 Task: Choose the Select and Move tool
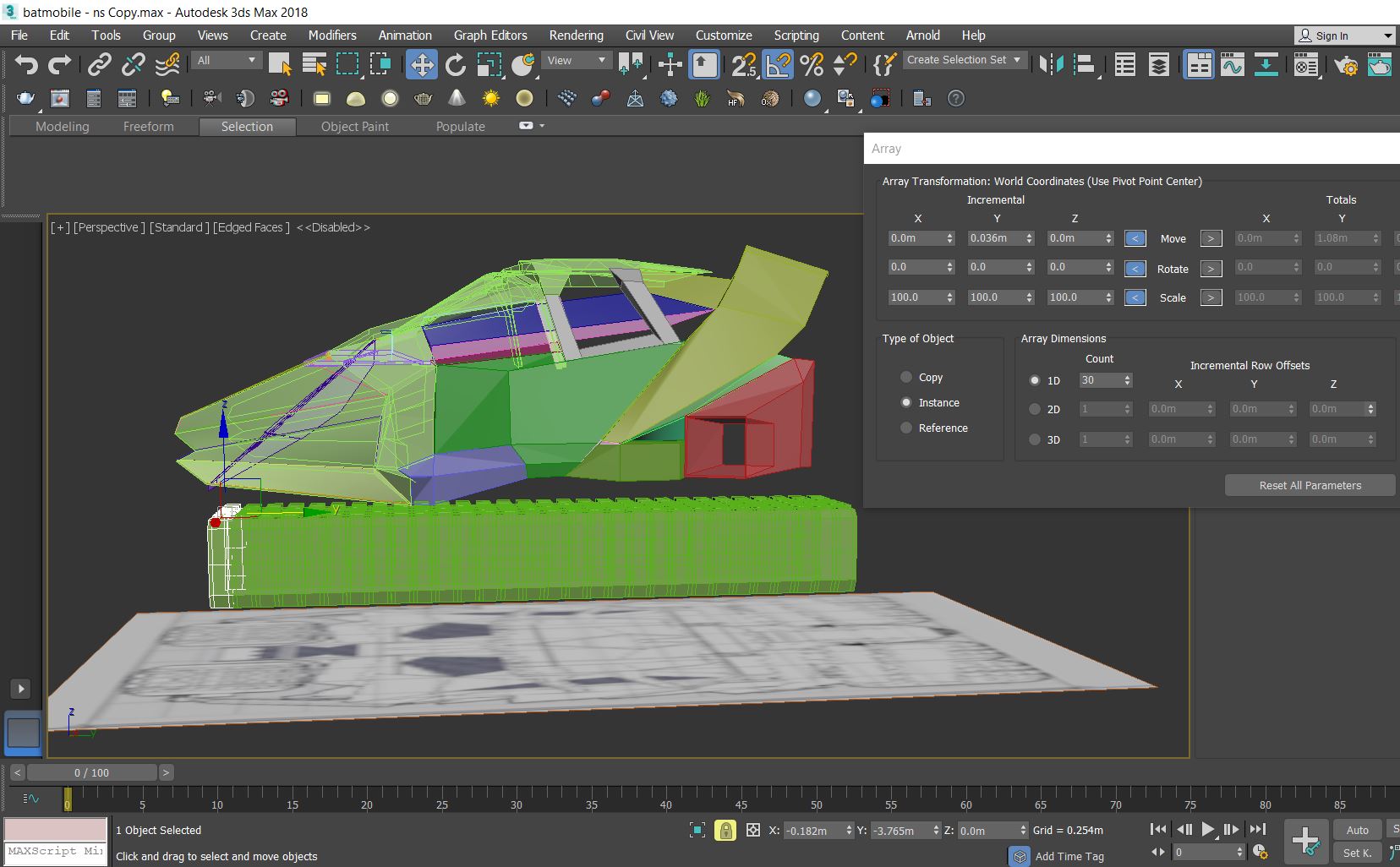point(421,64)
